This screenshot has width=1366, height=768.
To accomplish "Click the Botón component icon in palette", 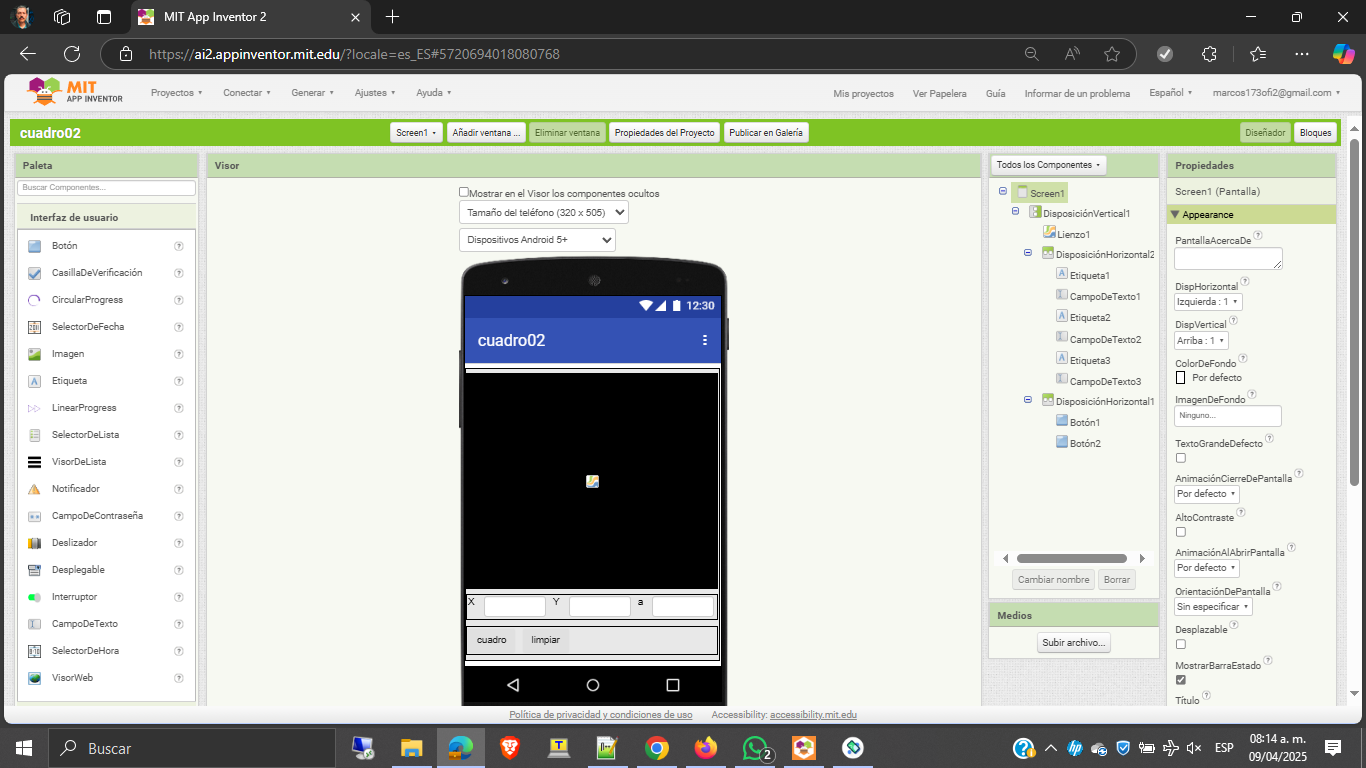I will coord(34,246).
